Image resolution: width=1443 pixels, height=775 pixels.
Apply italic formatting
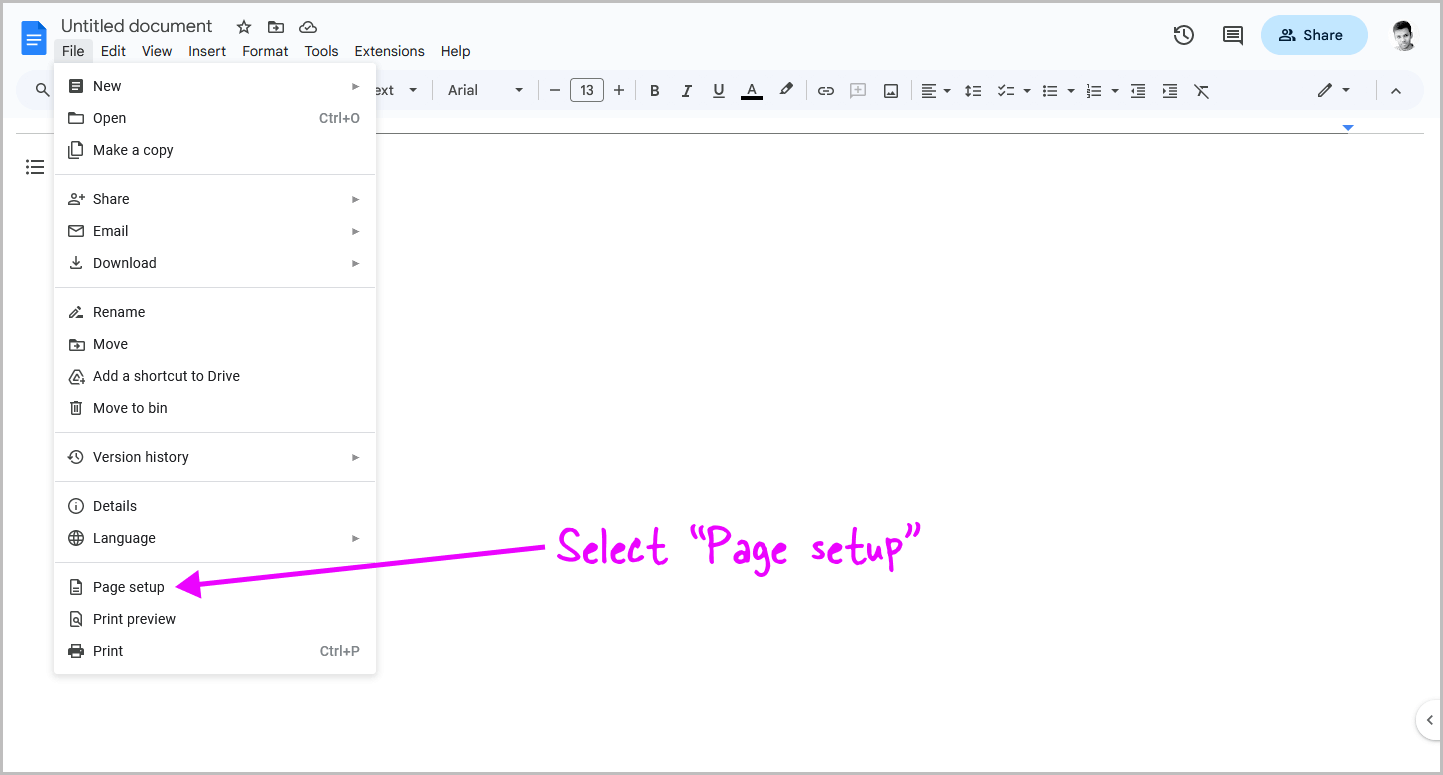[687, 90]
